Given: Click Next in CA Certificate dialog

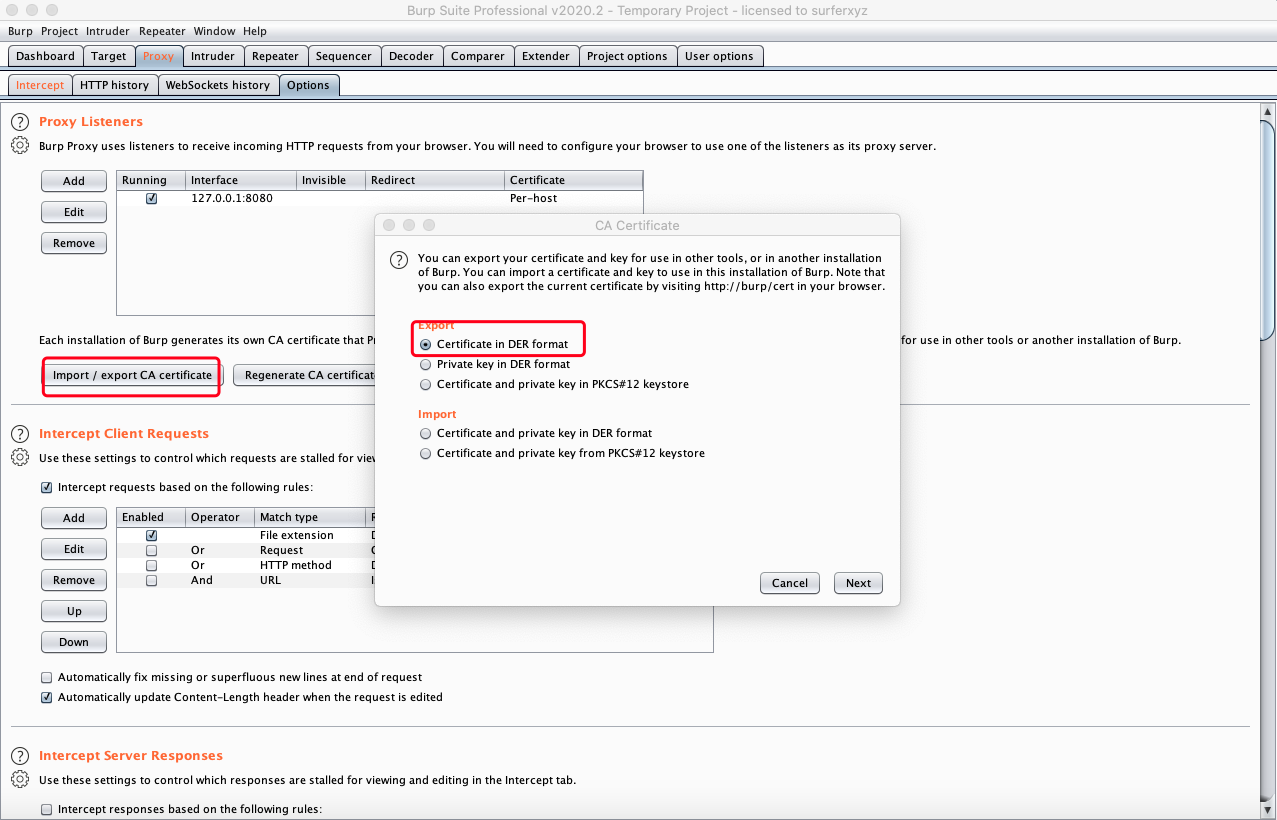Looking at the screenshot, I should tap(859, 583).
